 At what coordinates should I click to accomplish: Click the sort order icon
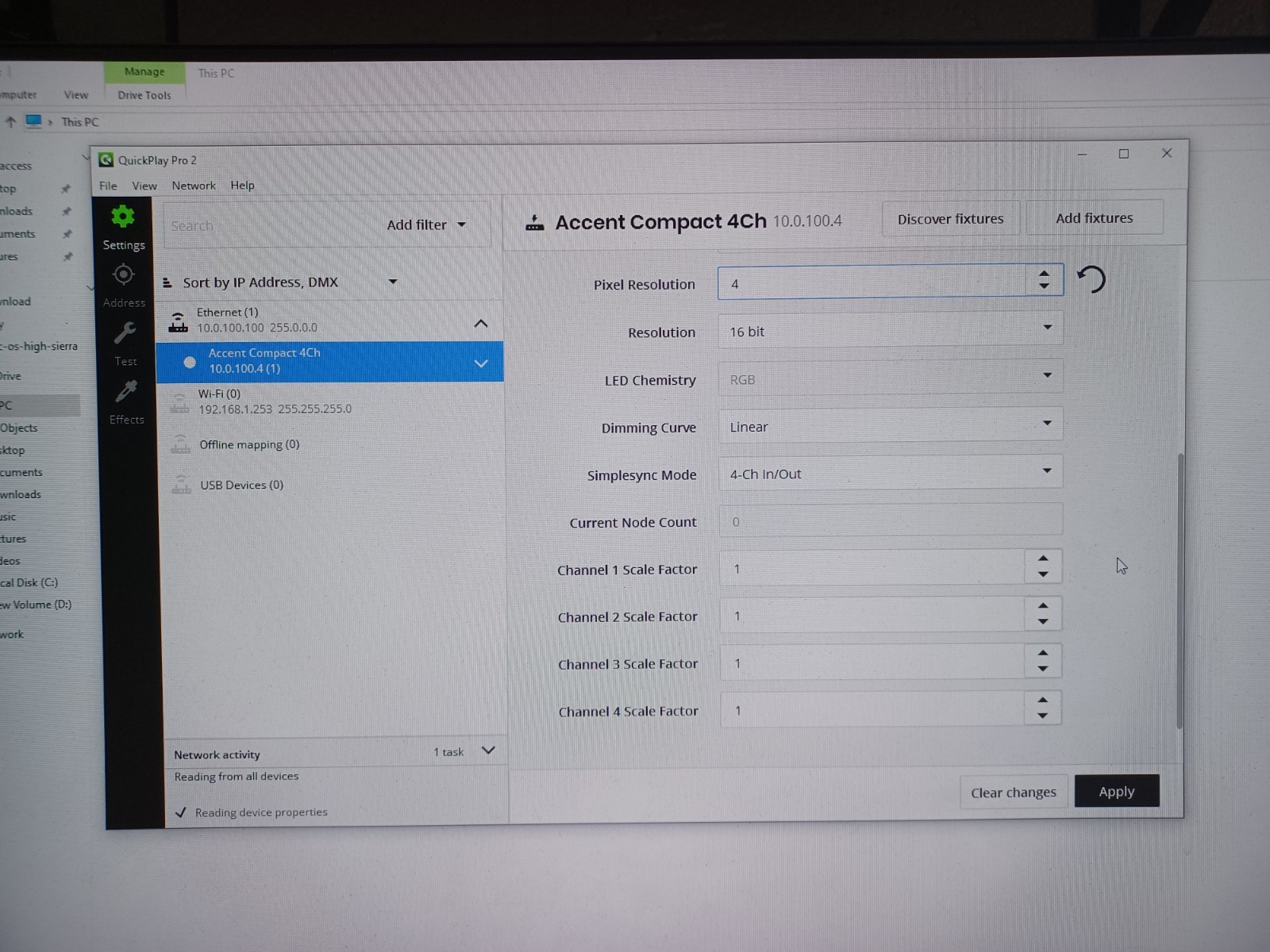coord(167,282)
